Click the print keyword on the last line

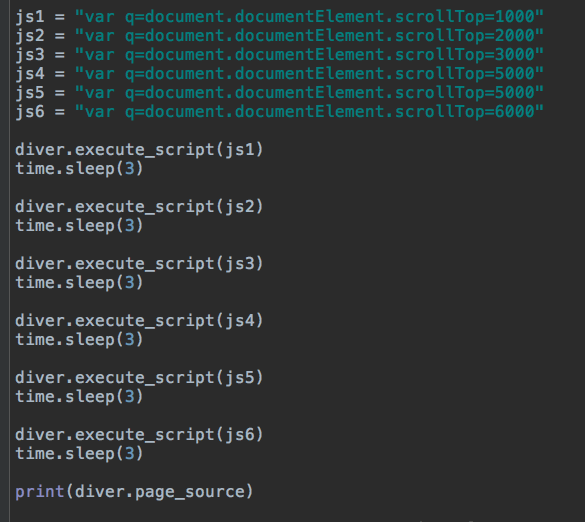[40, 492]
